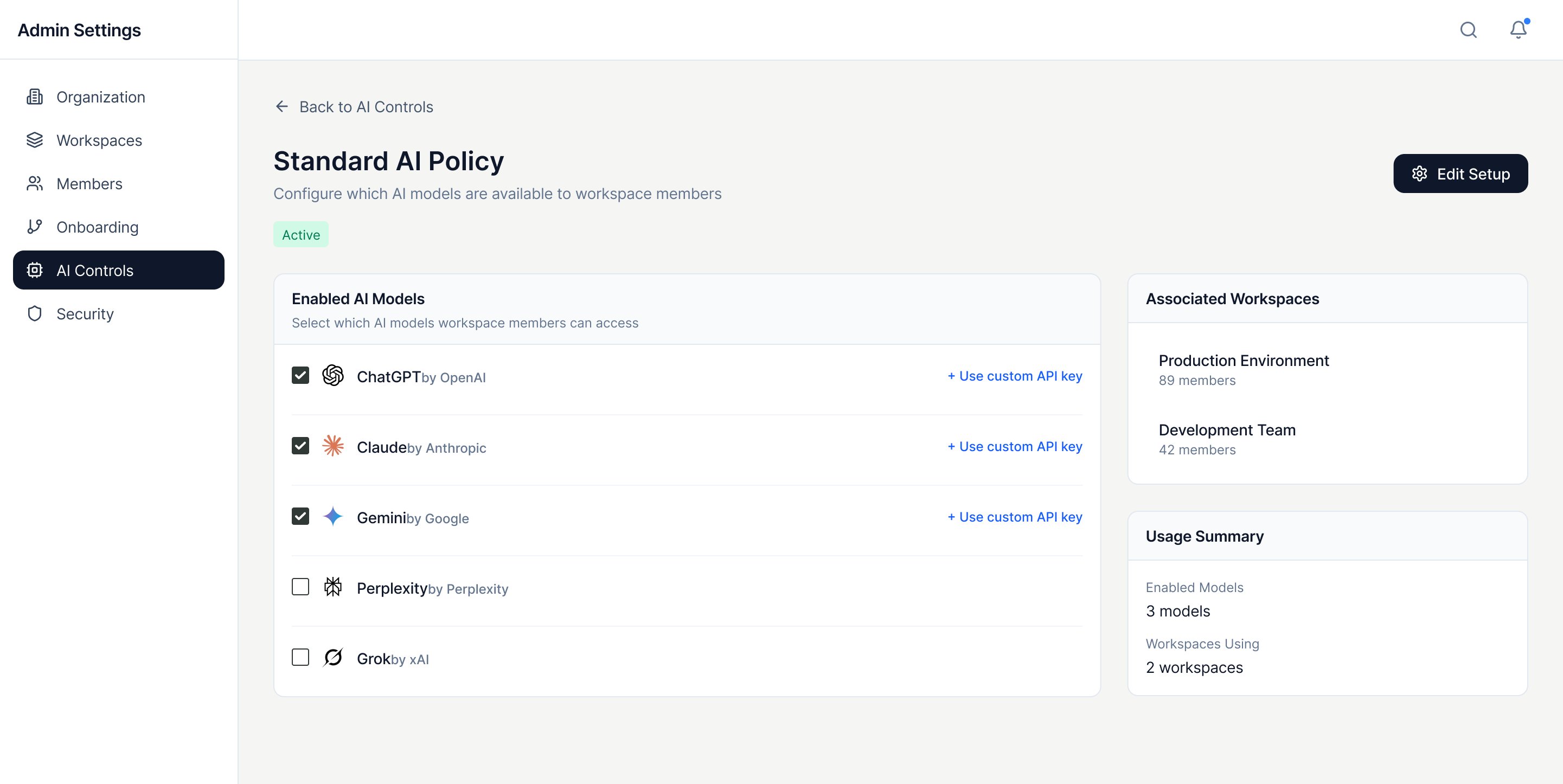
Task: Click the 'by Google' label
Action: 438,518
